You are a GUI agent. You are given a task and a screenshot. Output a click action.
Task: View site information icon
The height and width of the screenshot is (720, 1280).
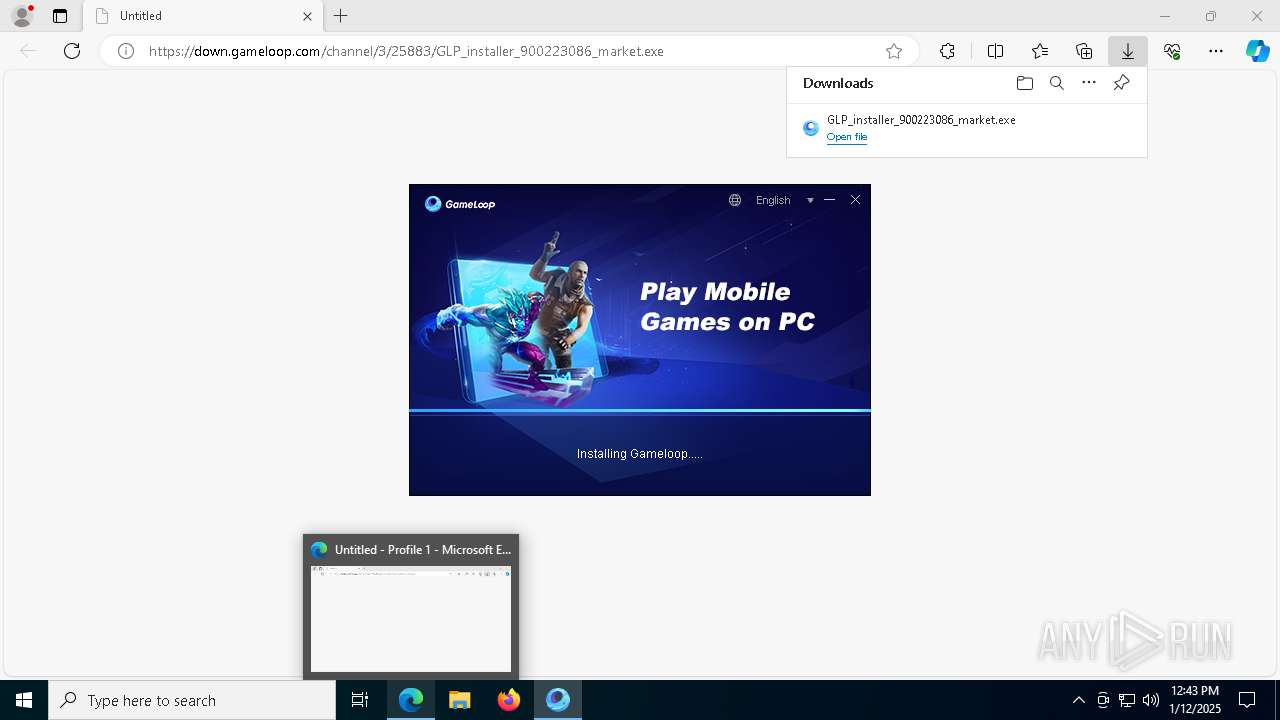coord(126,51)
